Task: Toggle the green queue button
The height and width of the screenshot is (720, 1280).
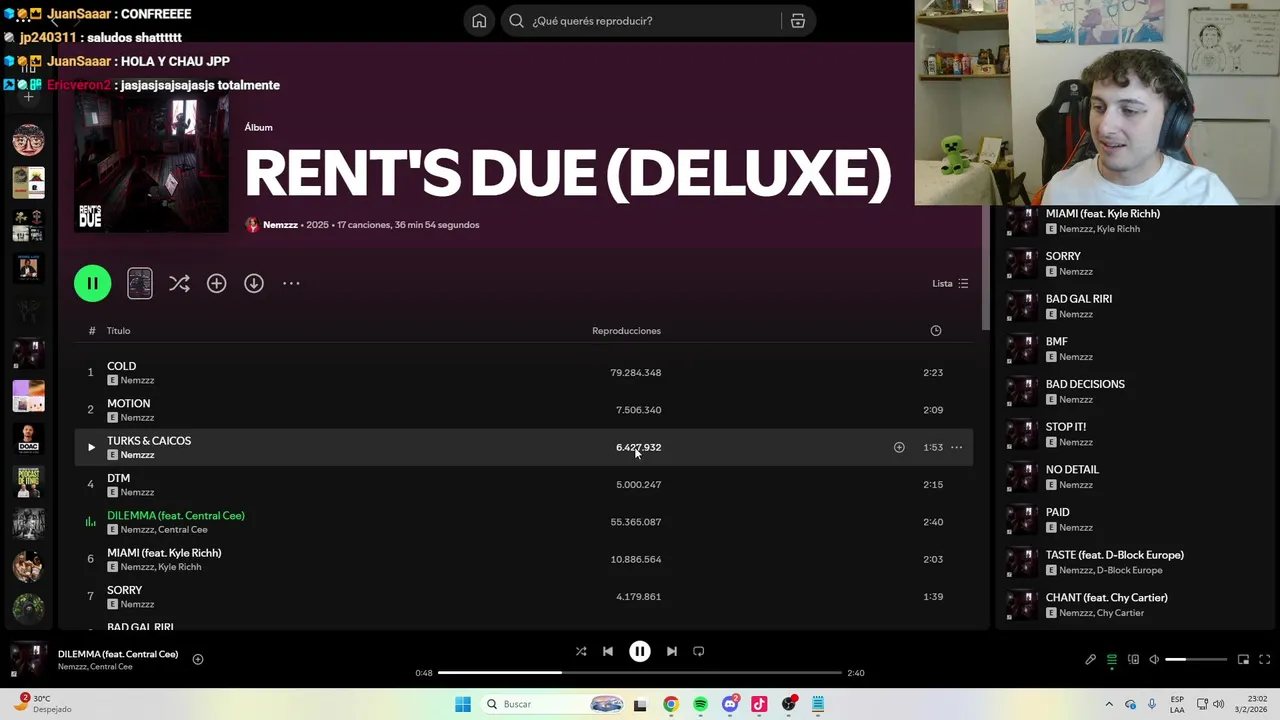Action: pos(1112,659)
